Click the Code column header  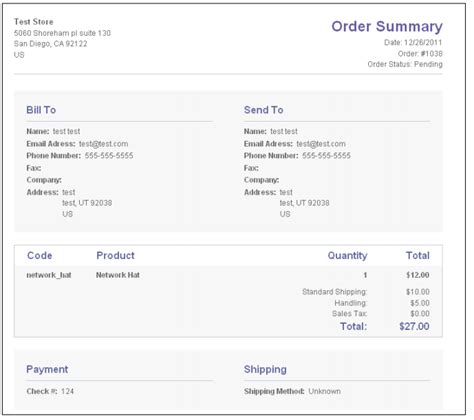click(x=40, y=256)
